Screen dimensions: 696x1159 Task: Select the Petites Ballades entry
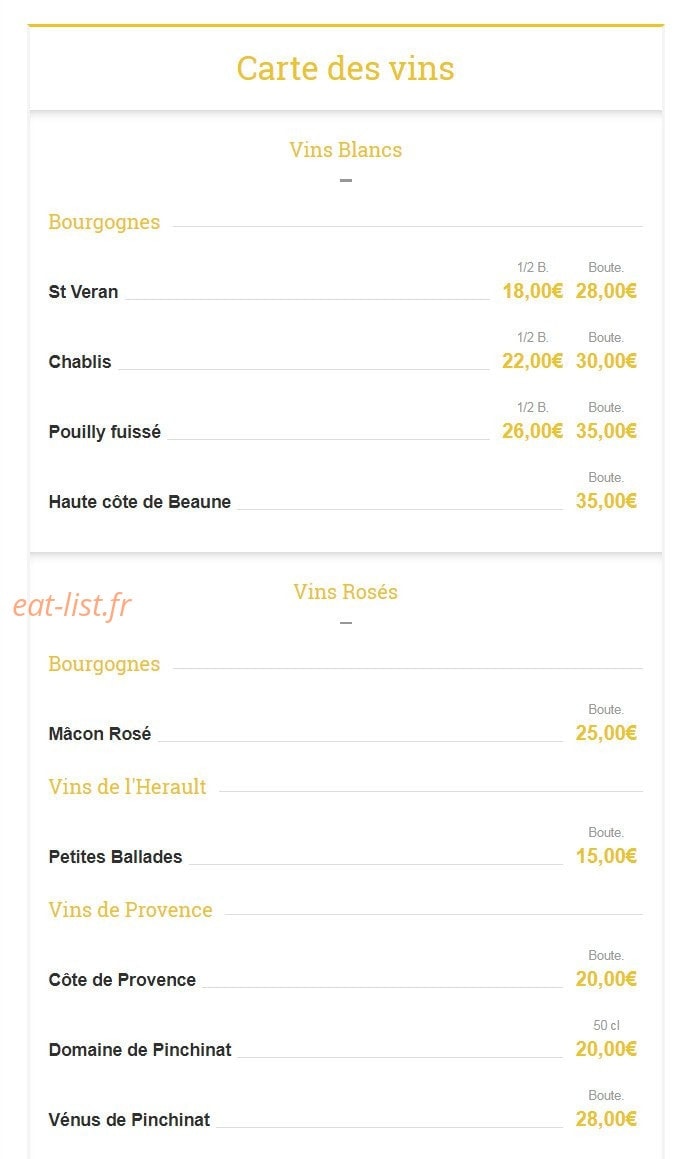tap(115, 857)
